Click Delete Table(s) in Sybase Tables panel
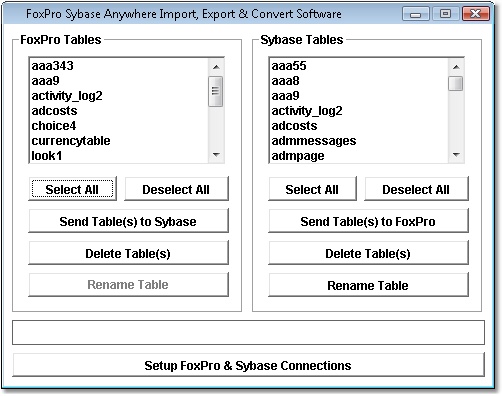The height and width of the screenshot is (396, 502). [368, 253]
